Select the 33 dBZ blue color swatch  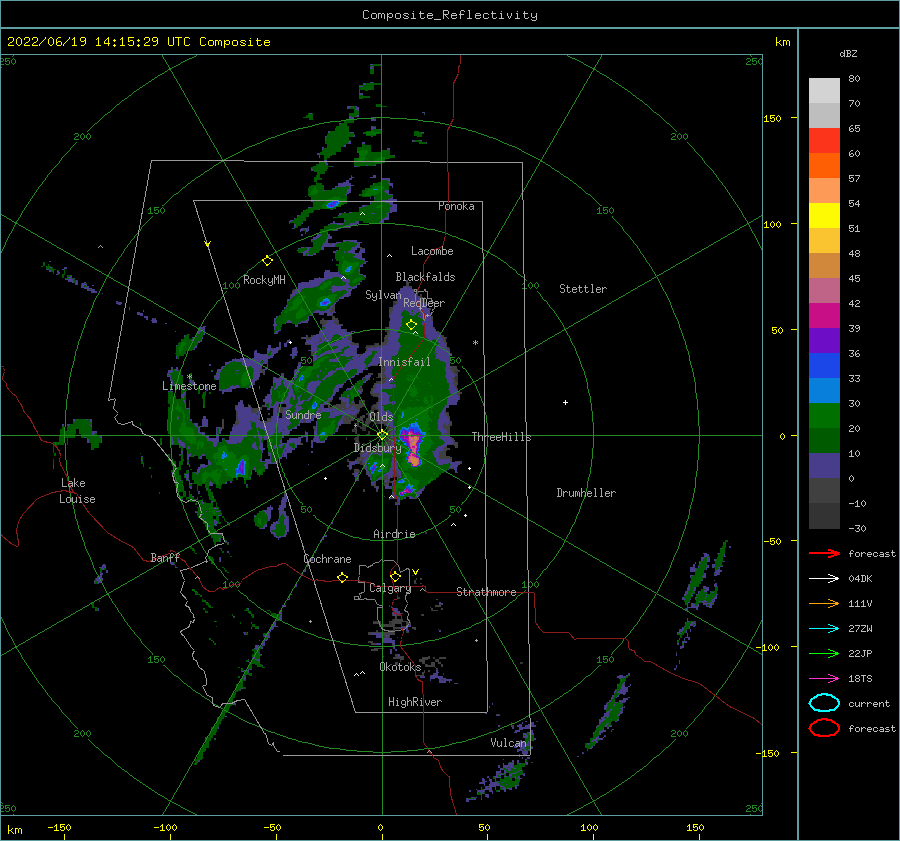pos(824,366)
